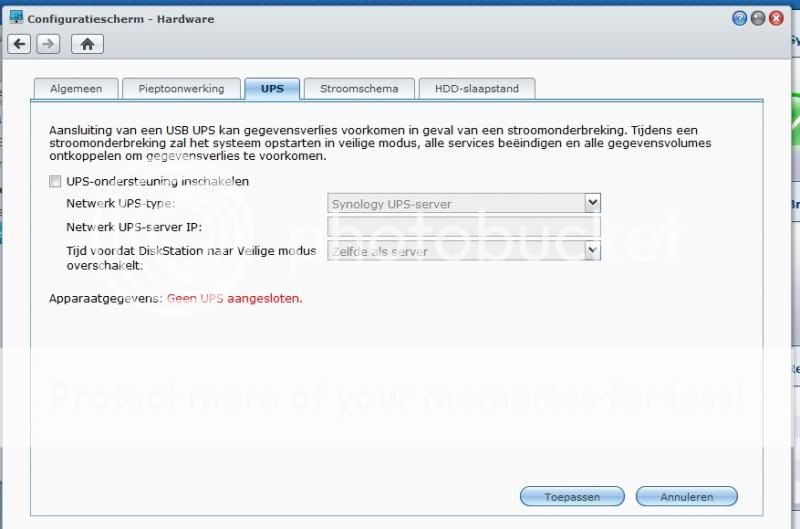Image resolution: width=800 pixels, height=529 pixels.
Task: Switch to the Algemeen tab
Action: click(x=76, y=88)
